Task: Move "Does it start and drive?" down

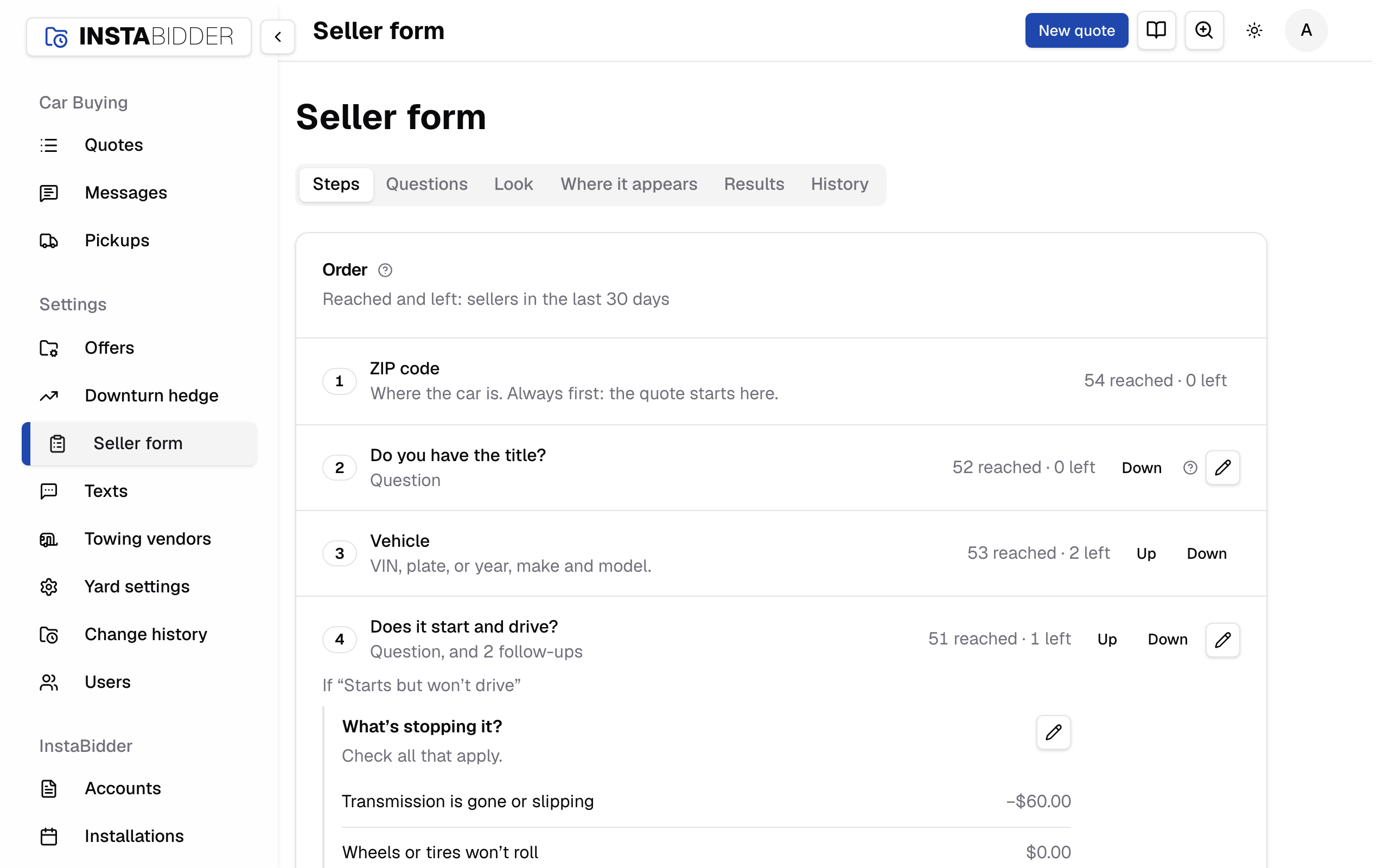Action: (x=1168, y=640)
